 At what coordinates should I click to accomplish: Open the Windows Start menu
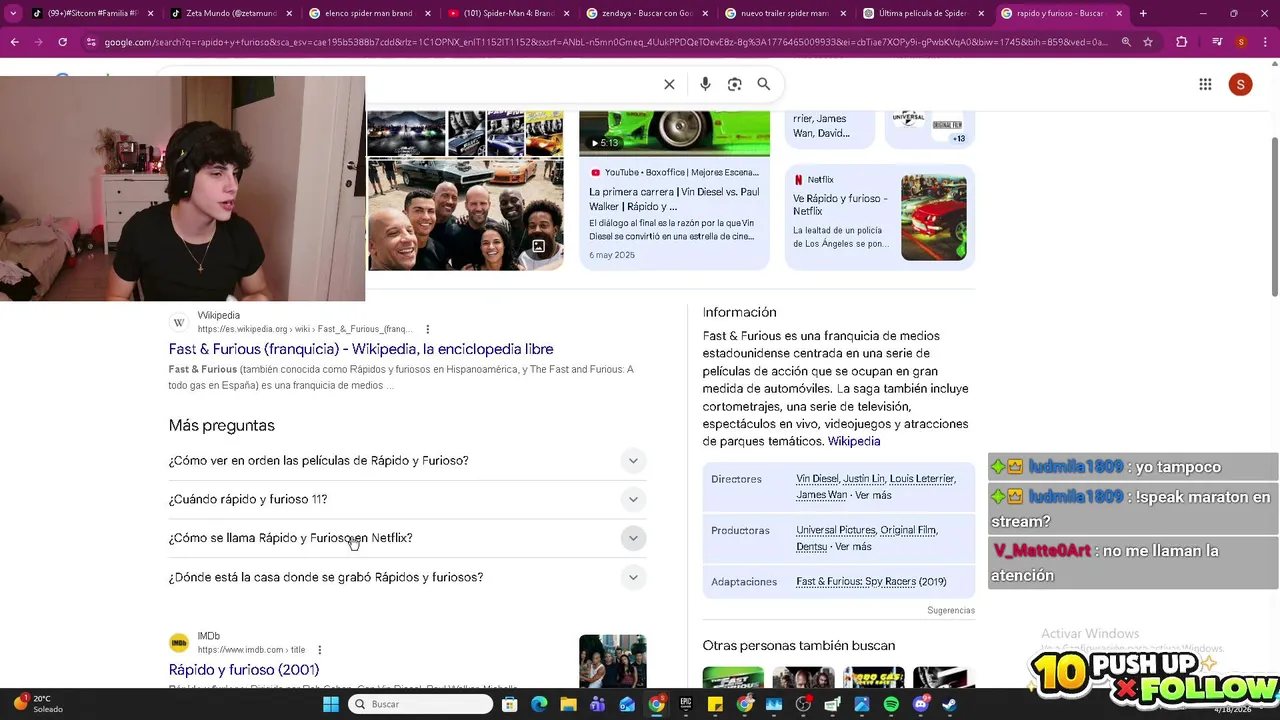tap(331, 704)
